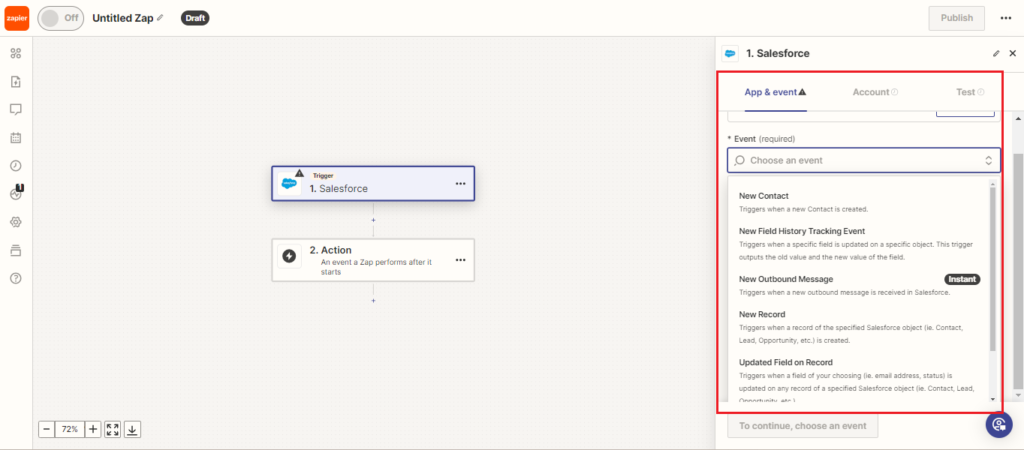Expand the Choose an event dropdown arrows
This screenshot has width=1024, height=450.
989,160
